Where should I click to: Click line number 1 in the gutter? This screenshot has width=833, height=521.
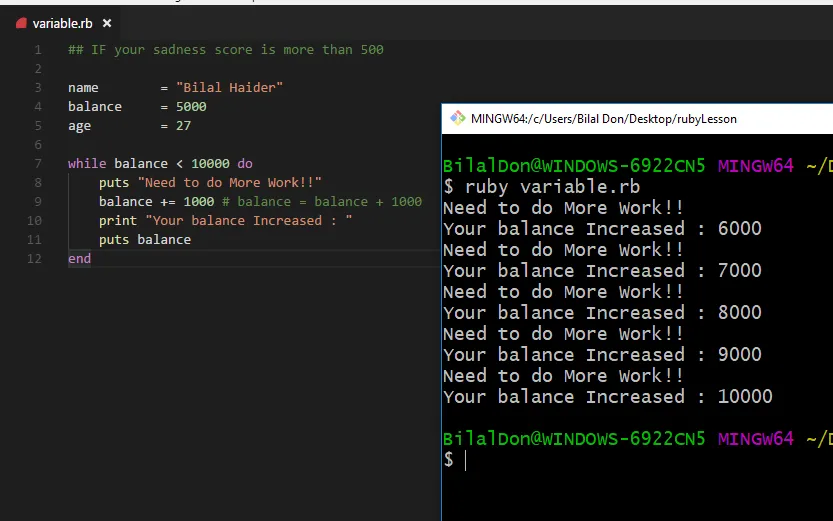pos(38,50)
